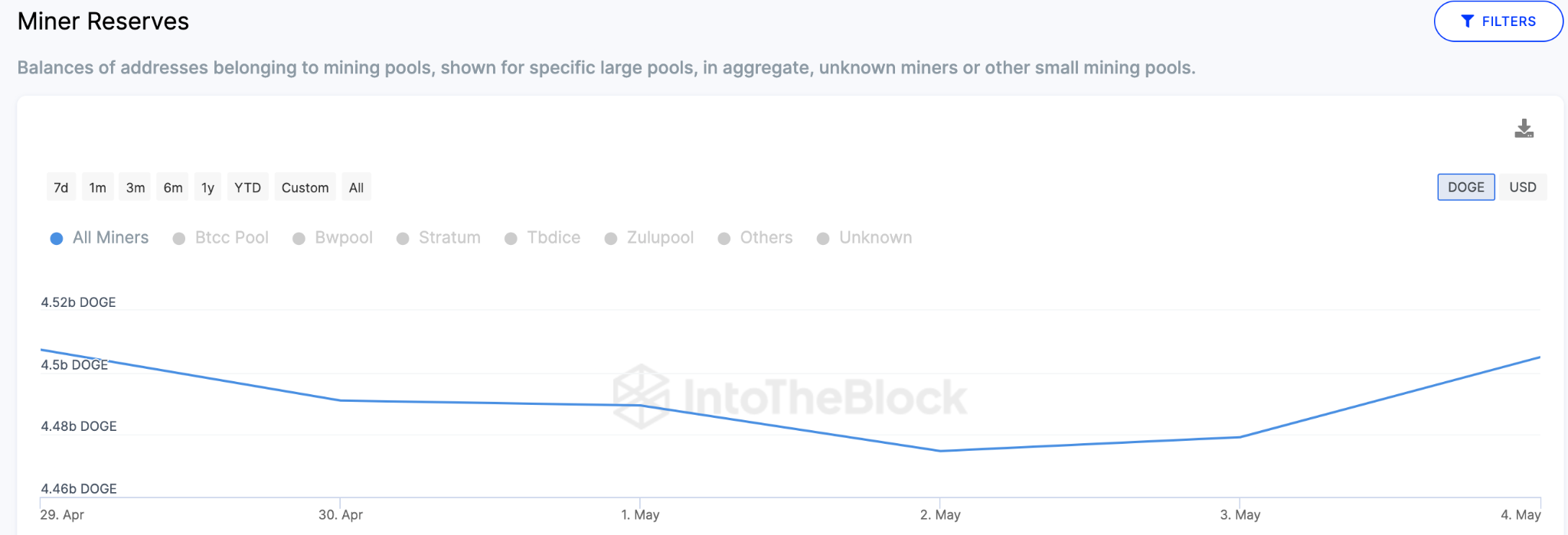This screenshot has height=535, width=1568.
Task: Select the 7d time range
Action: click(61, 188)
